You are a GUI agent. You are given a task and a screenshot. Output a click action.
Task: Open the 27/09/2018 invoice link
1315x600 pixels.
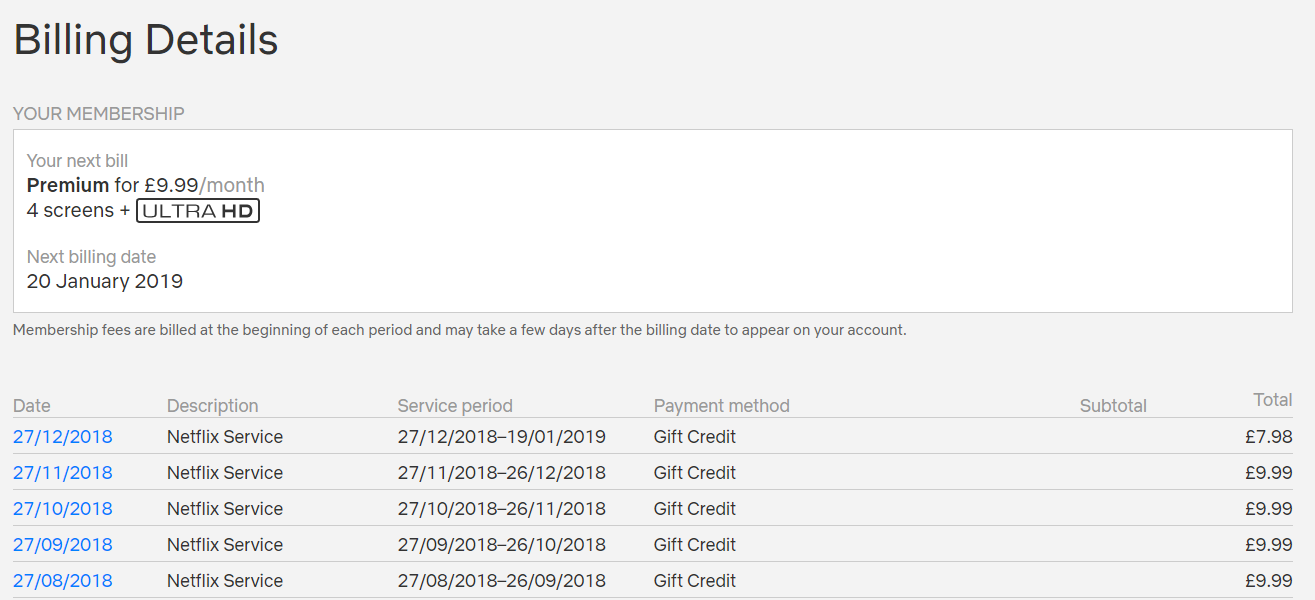pyautogui.click(x=63, y=545)
